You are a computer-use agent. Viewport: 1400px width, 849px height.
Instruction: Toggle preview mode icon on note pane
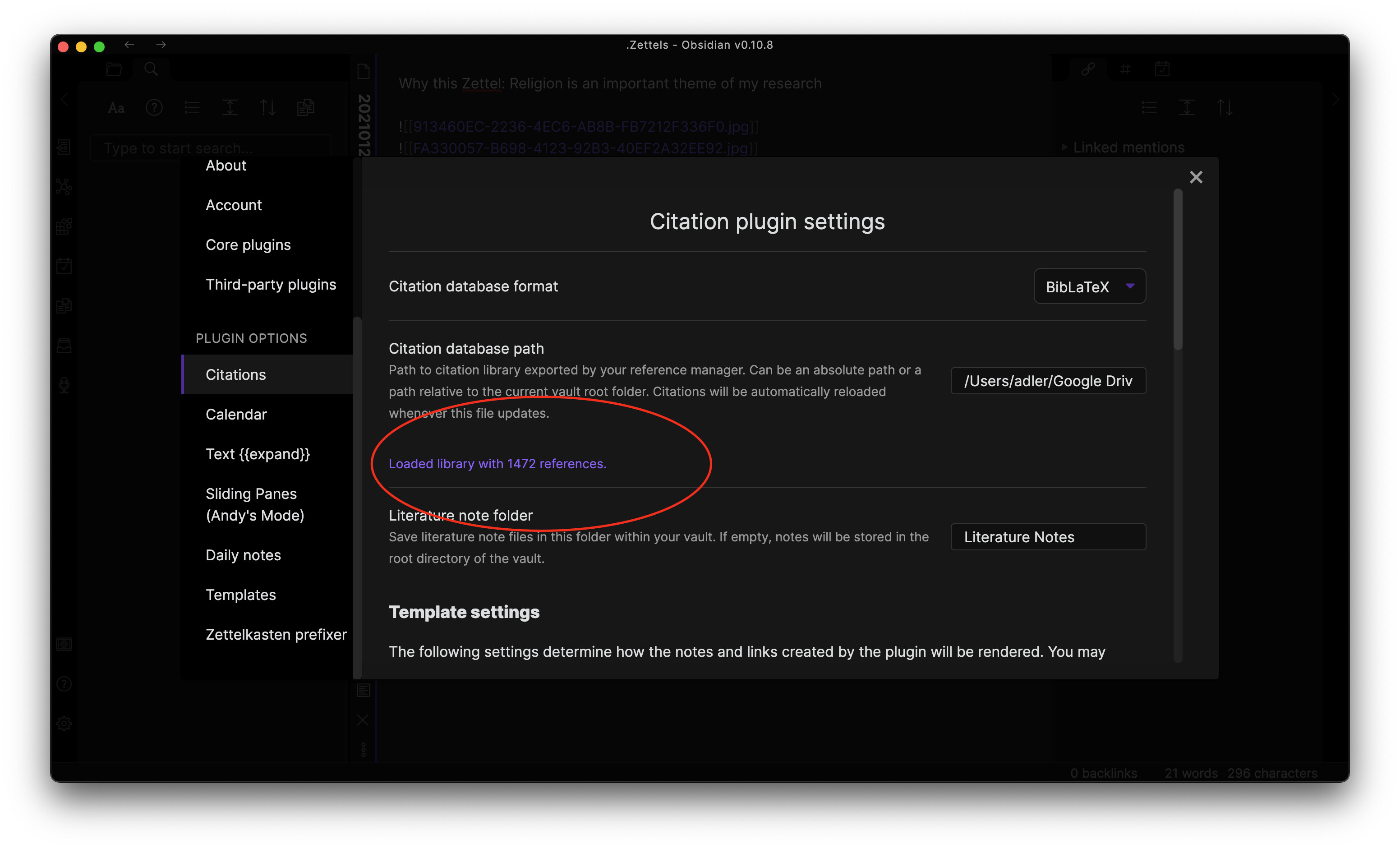click(x=363, y=691)
